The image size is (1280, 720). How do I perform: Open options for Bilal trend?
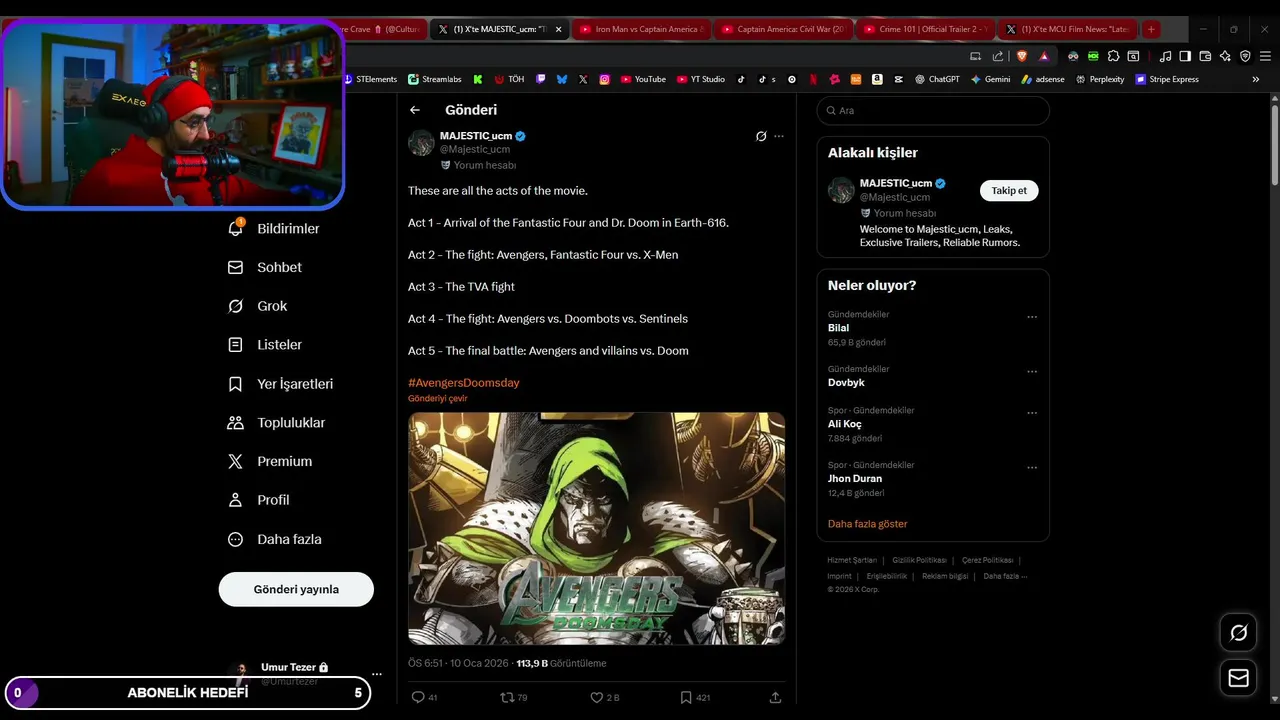point(1032,317)
